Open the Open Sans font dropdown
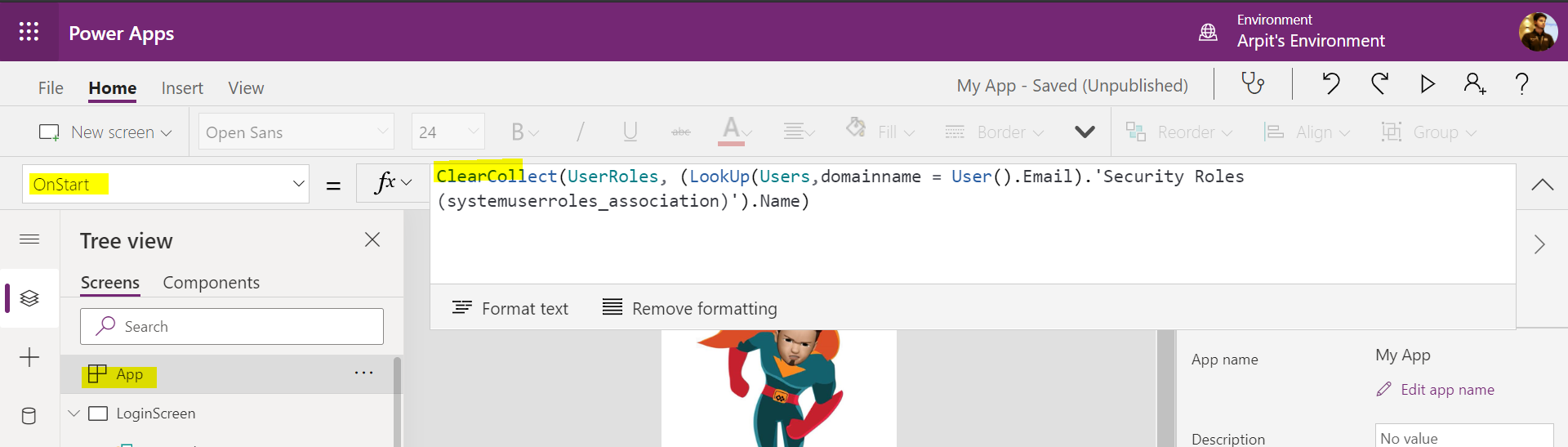 pos(296,132)
